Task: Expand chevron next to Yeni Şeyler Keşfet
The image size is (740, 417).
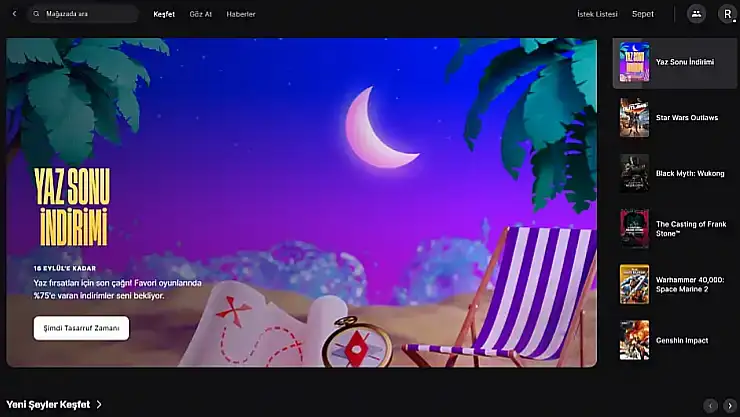Action: click(x=99, y=404)
